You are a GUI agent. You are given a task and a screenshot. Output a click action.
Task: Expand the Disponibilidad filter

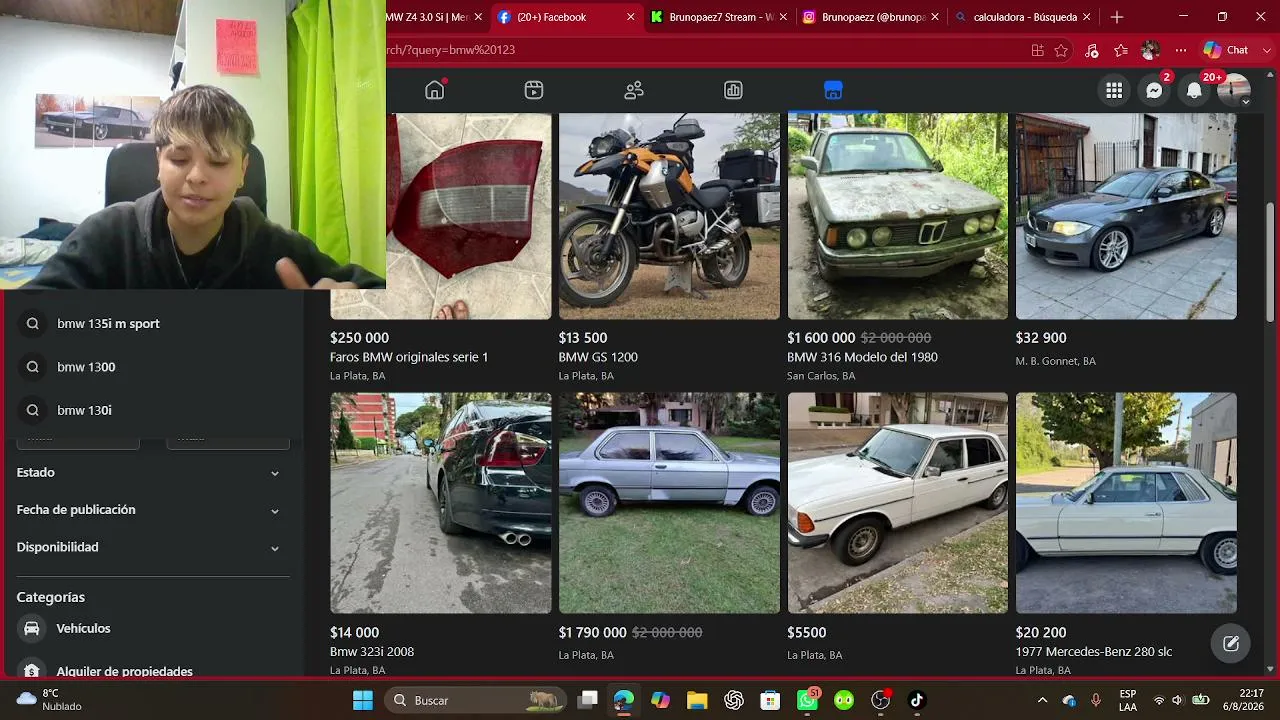[x=153, y=547]
